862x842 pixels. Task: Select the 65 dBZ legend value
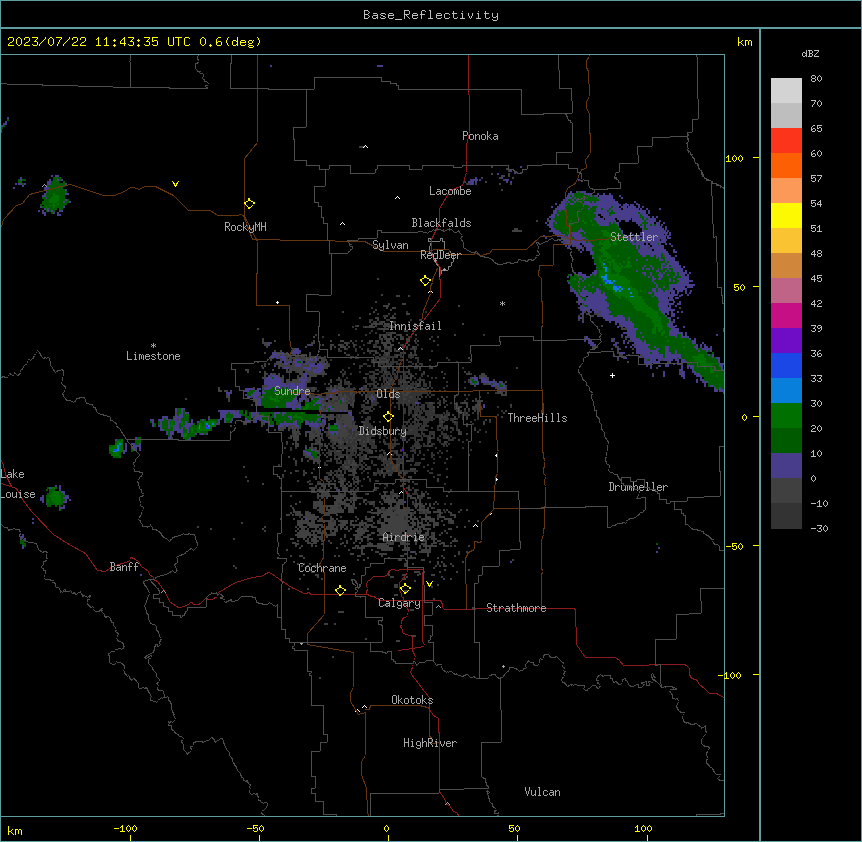tap(816, 129)
